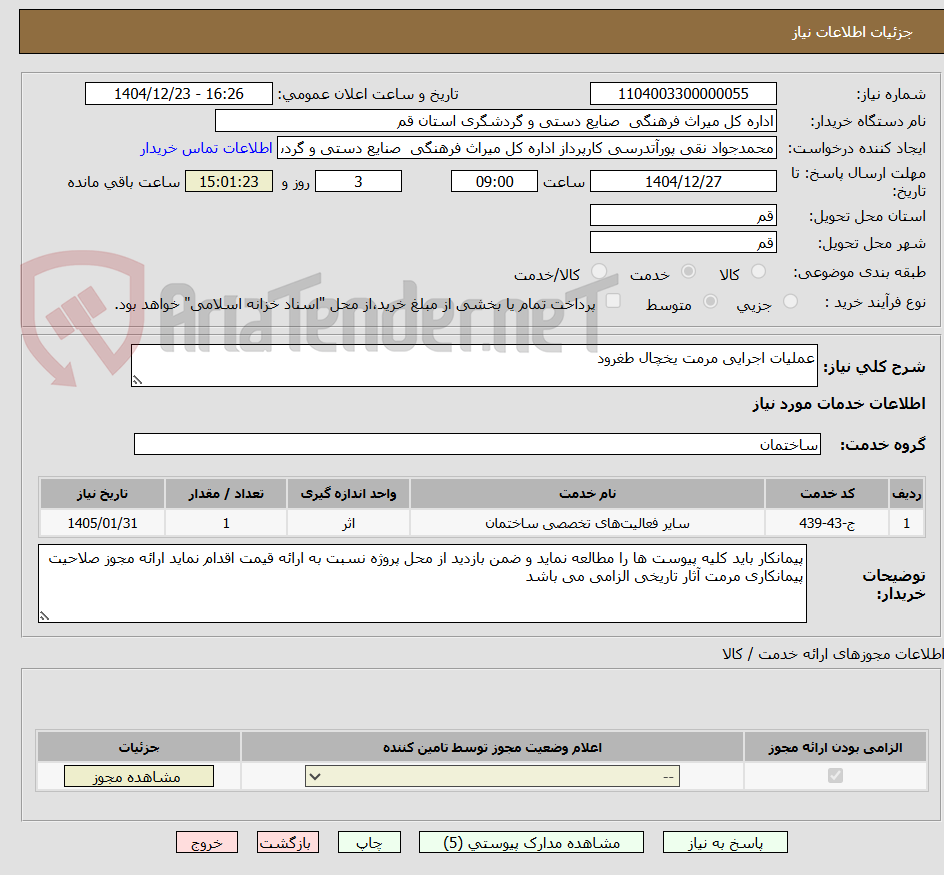The image size is (944, 875).
Task: Click the delivery province field قم
Action: [683, 216]
